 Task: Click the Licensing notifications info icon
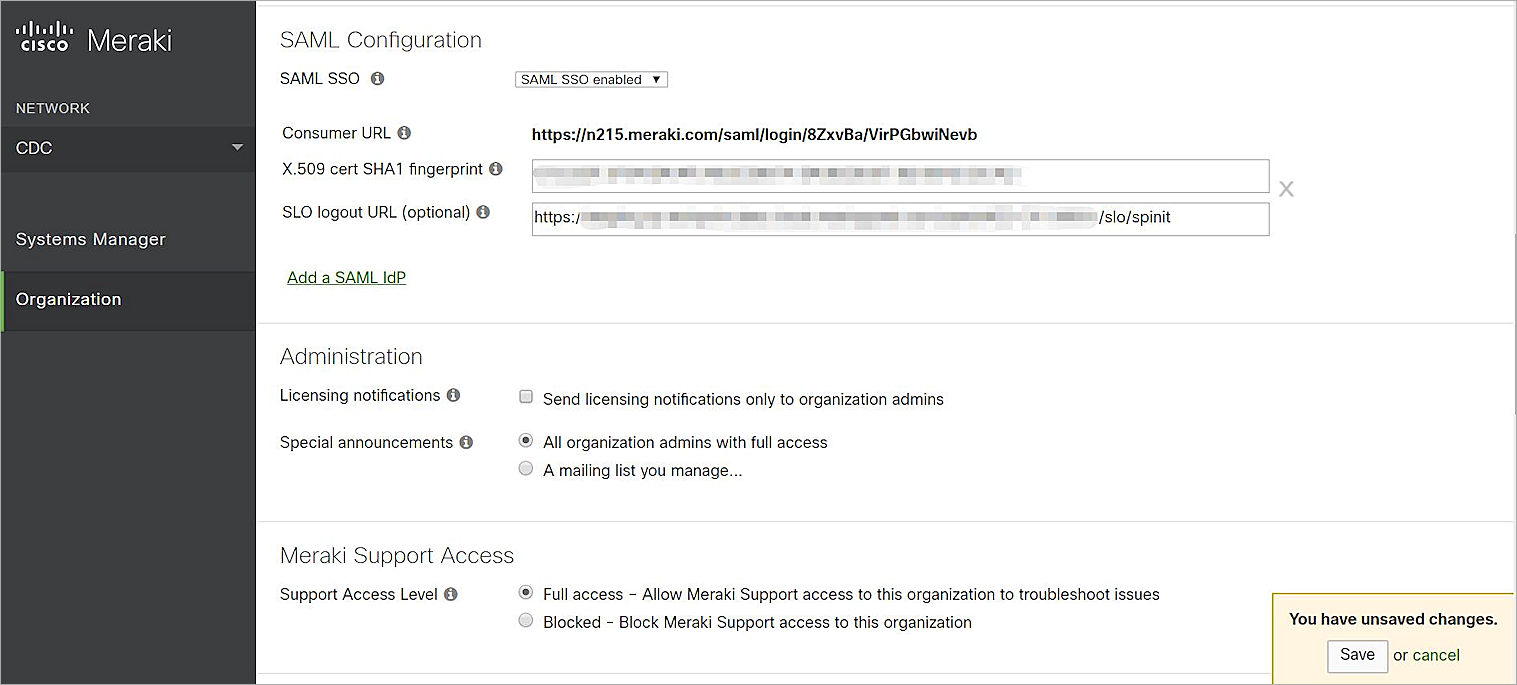coord(454,394)
